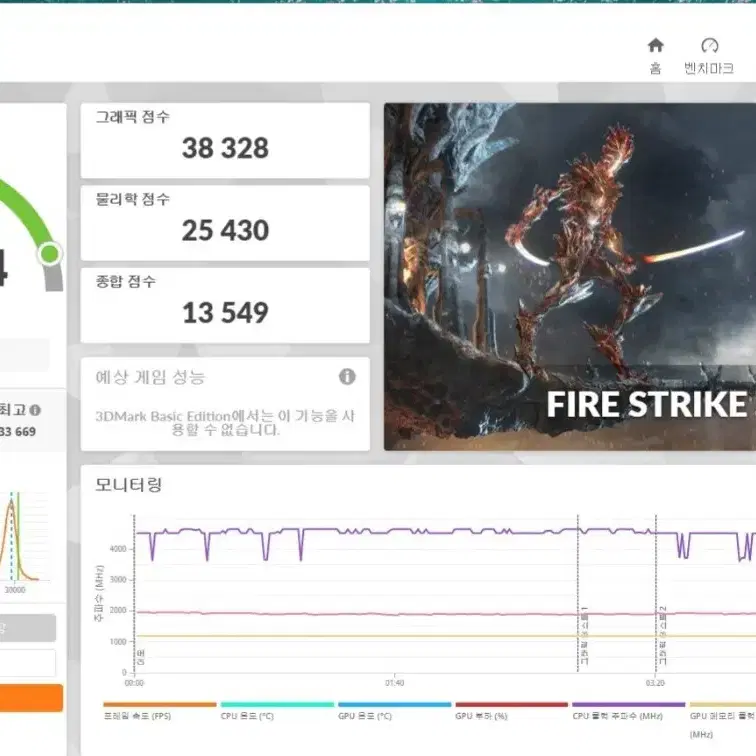Click the 물리학 점수 label
Screen dimensions: 756x756
(x=133, y=199)
